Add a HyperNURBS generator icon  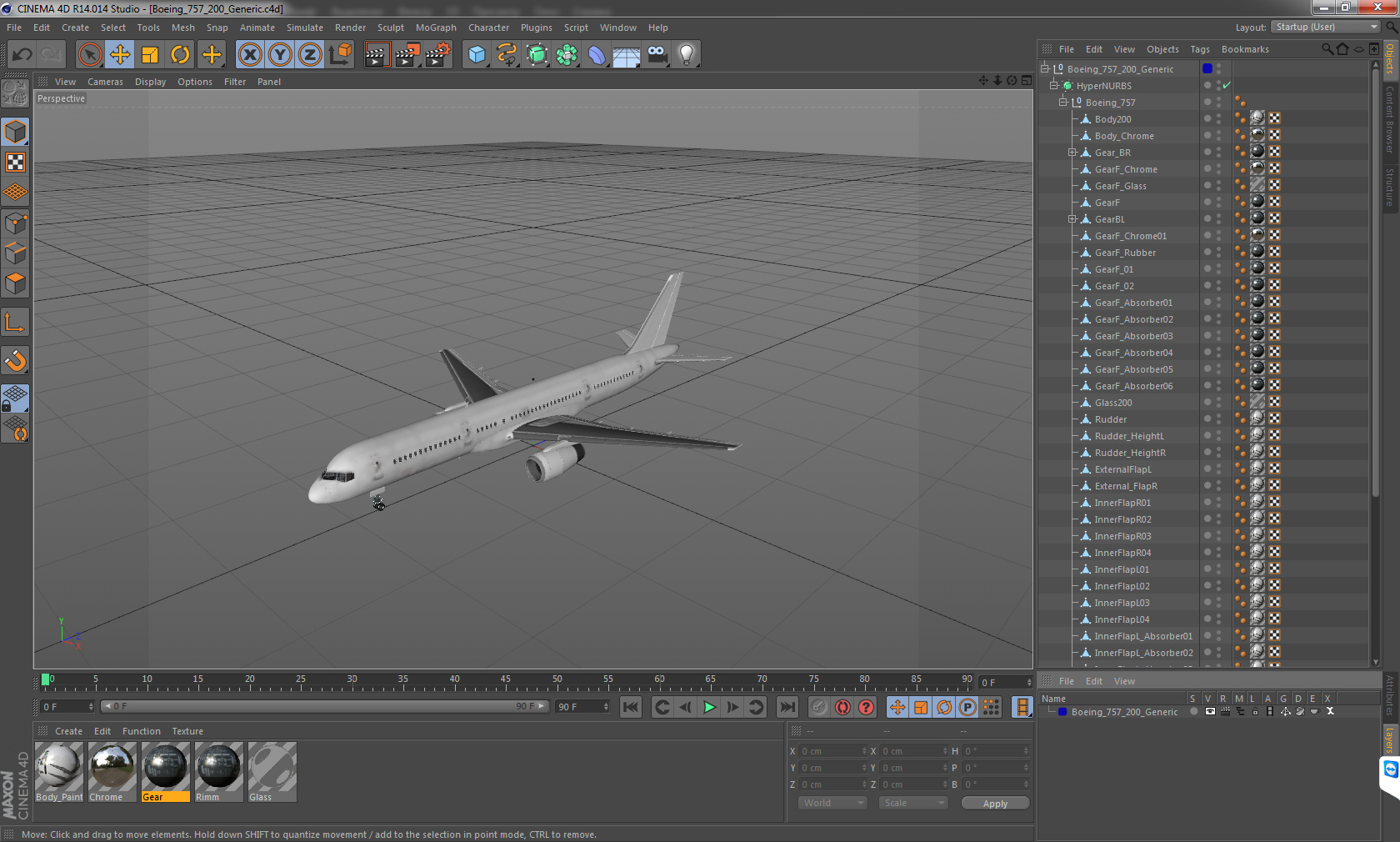pyautogui.click(x=537, y=55)
